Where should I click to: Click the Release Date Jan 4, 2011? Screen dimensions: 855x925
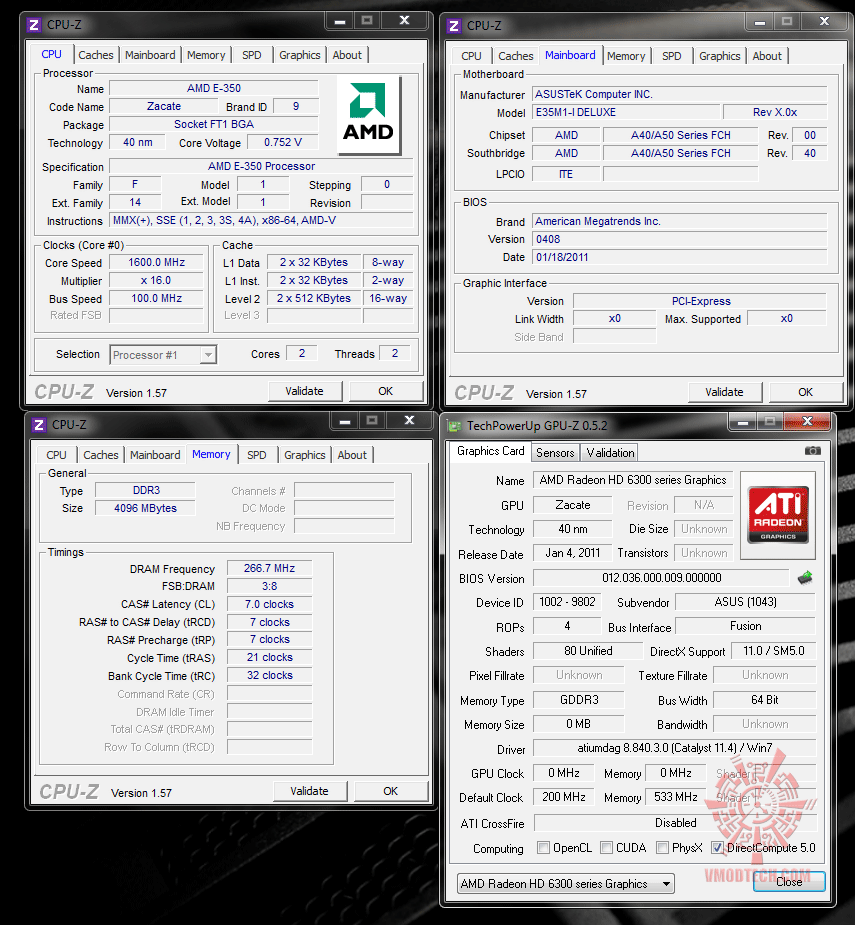[572, 553]
